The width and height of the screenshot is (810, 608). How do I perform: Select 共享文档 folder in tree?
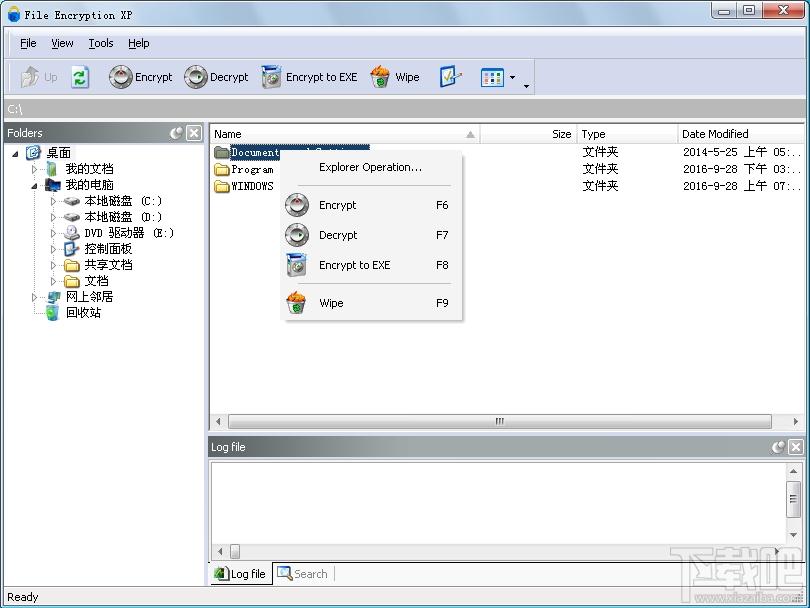click(x=108, y=265)
